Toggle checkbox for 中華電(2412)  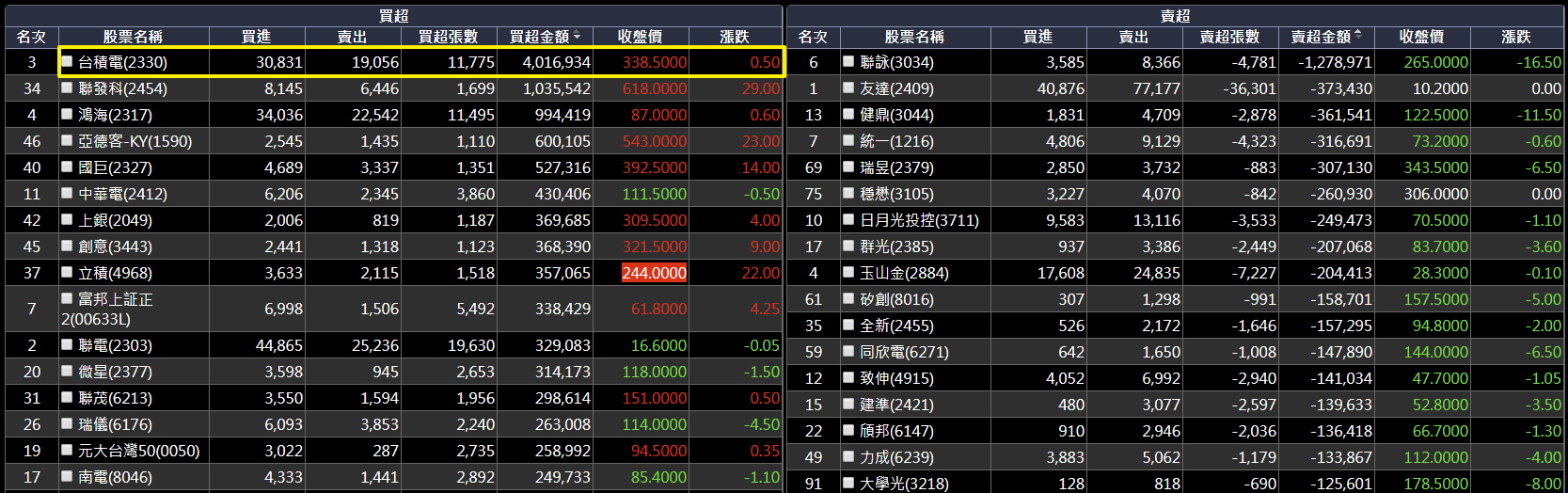point(67,193)
